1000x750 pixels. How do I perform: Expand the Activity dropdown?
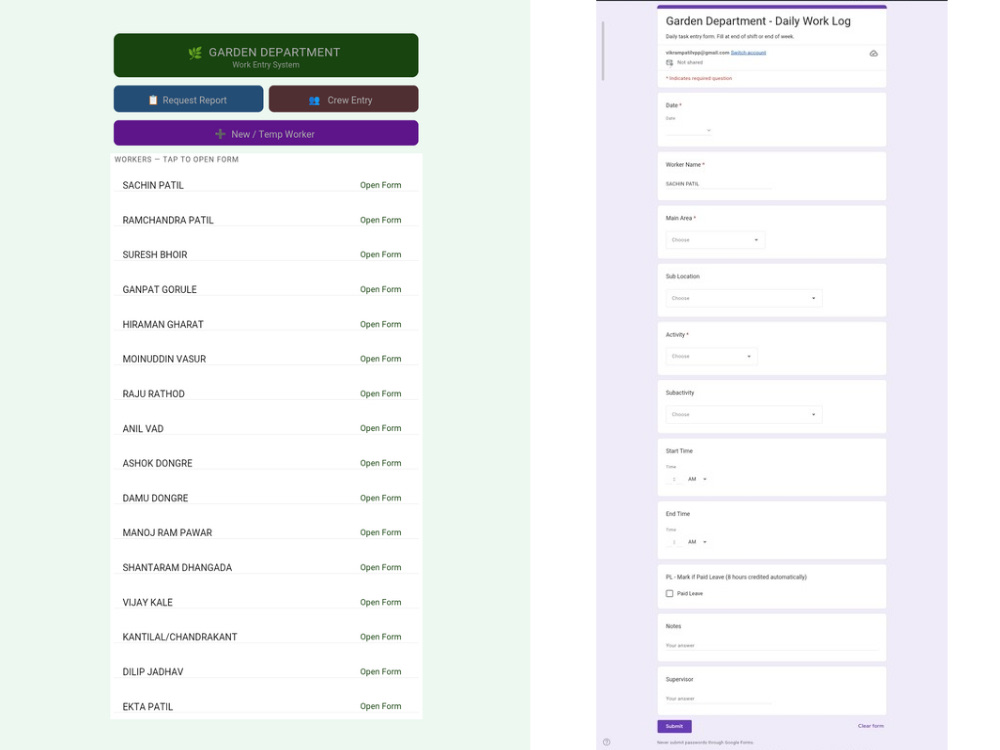click(x=711, y=356)
